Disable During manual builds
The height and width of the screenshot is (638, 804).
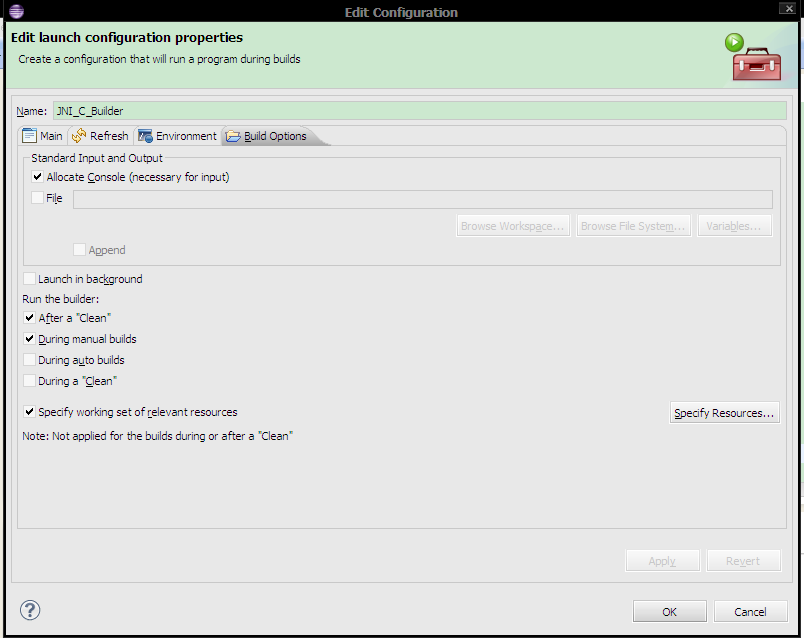pos(29,338)
